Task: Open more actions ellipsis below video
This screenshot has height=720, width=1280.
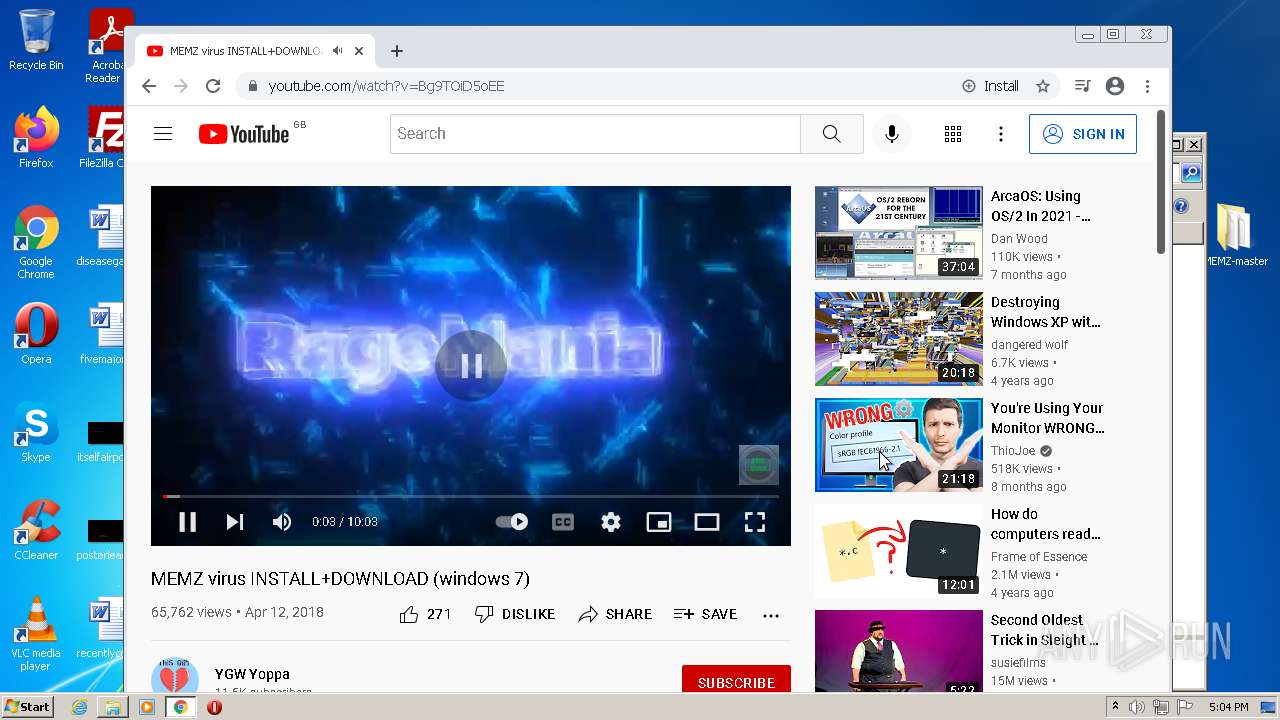Action: coord(771,615)
